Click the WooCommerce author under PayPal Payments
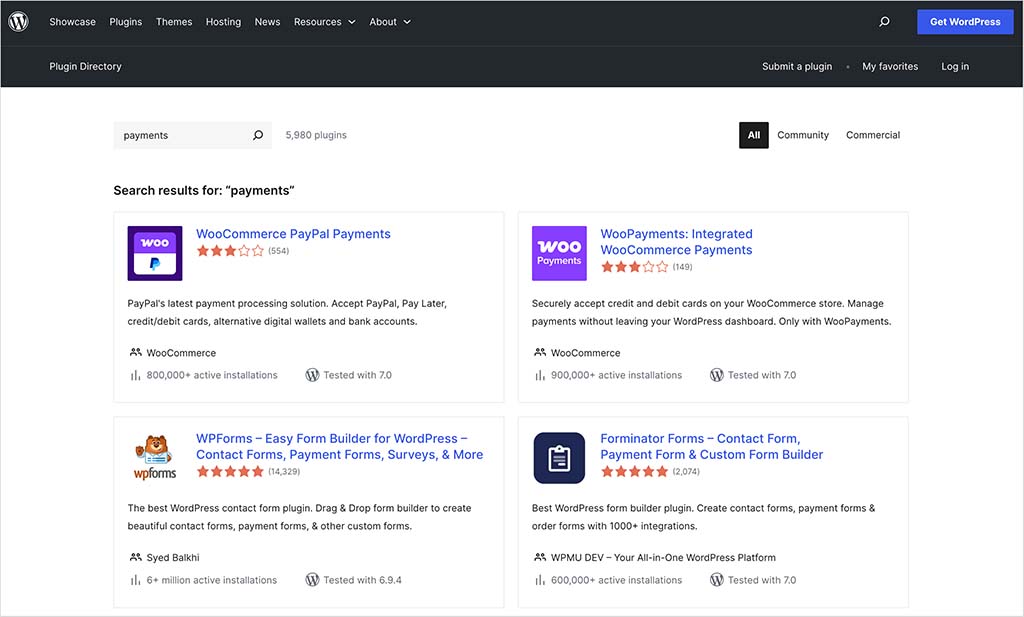The image size is (1024, 617). point(181,353)
